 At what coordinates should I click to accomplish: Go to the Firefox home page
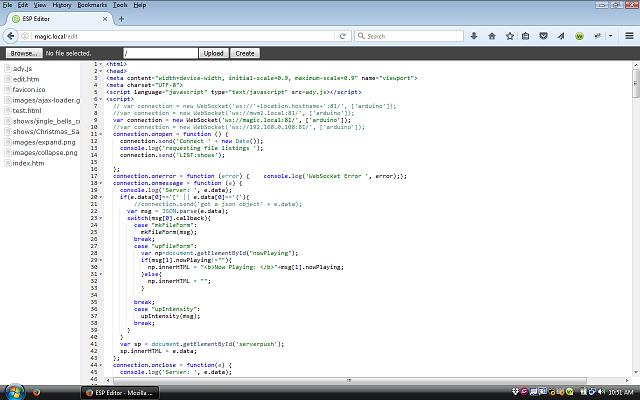tap(492, 36)
